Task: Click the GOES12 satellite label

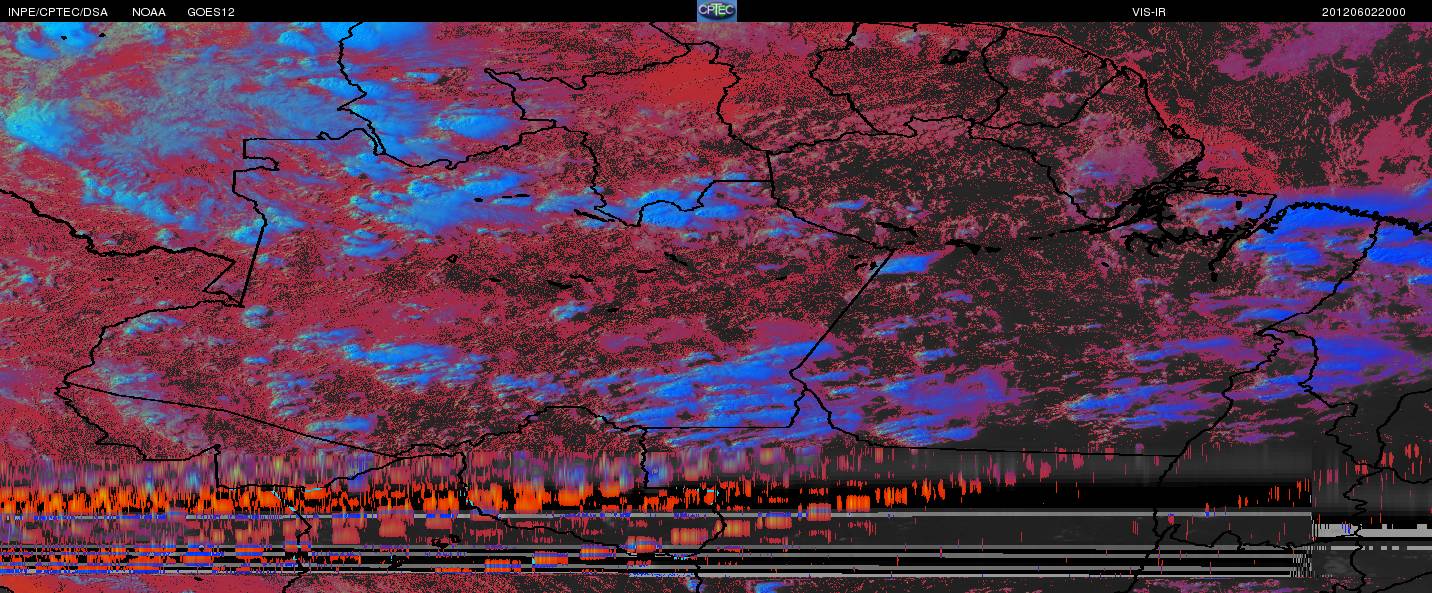Action: pyautogui.click(x=211, y=12)
